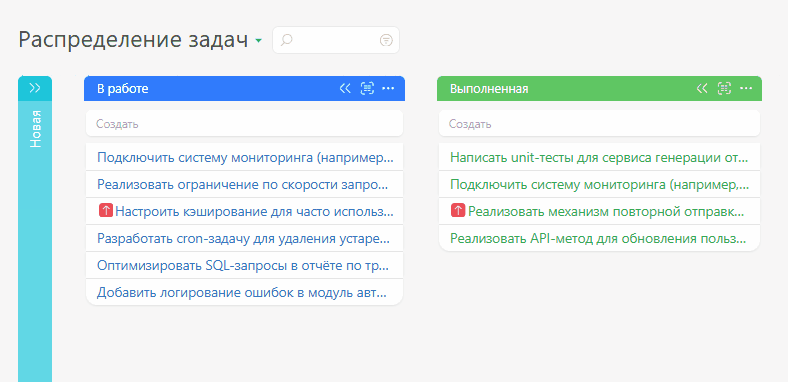Screen dimensions: 788x382
Task: Click red priority arrow on Настроить кэширование task
Action: pos(106,211)
